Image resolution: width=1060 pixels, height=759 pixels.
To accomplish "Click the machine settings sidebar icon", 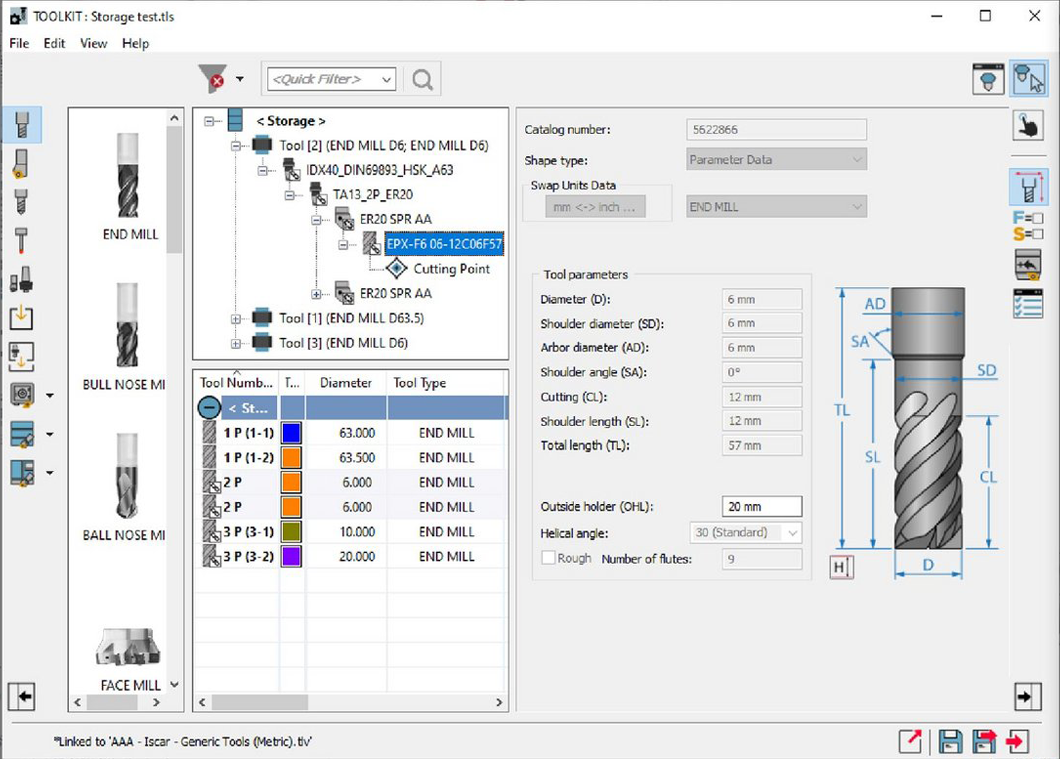I will (22, 395).
